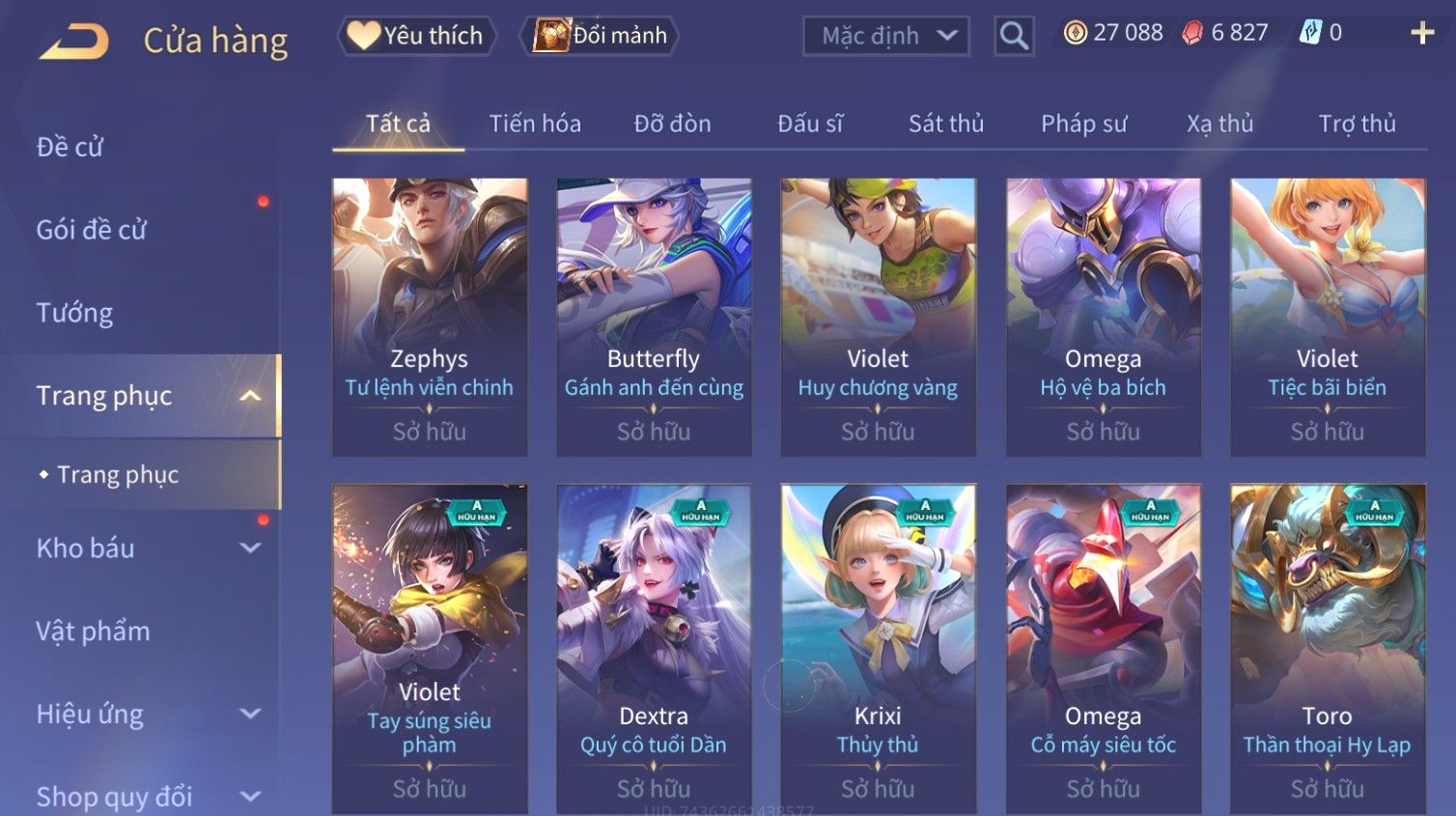Click the plus icon to add currency
Viewport: 1456px width, 816px height.
pos(1422,34)
